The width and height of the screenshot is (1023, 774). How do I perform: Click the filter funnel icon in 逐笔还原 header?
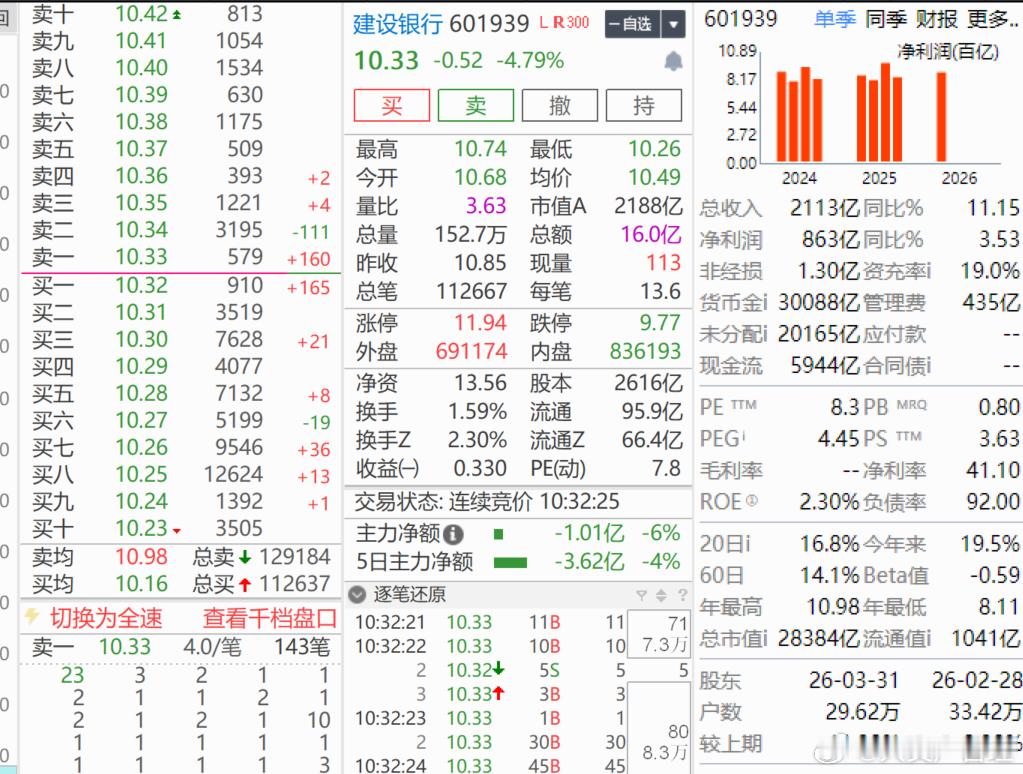pos(642,595)
